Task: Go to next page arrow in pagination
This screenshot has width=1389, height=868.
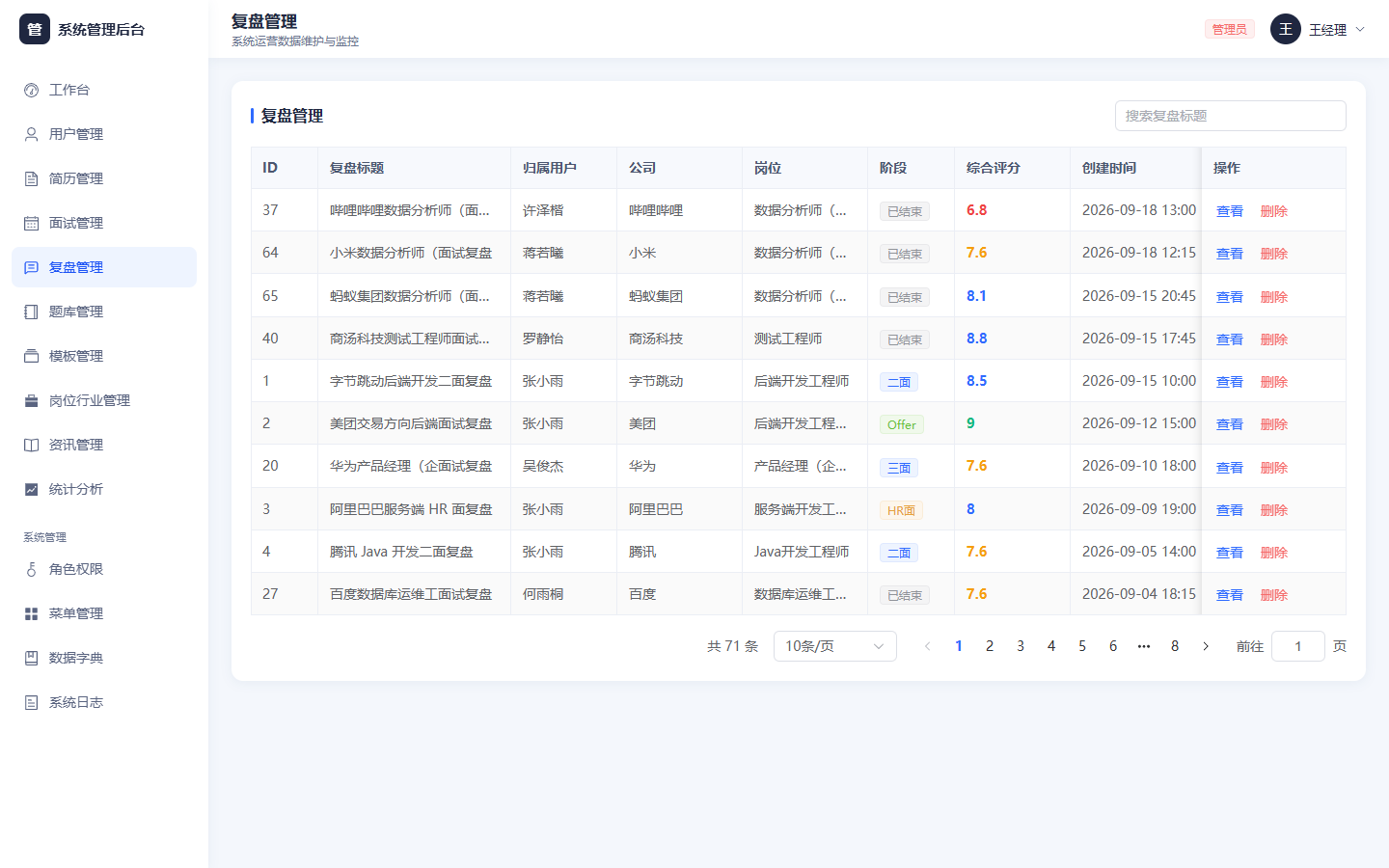Action: coord(1206,646)
